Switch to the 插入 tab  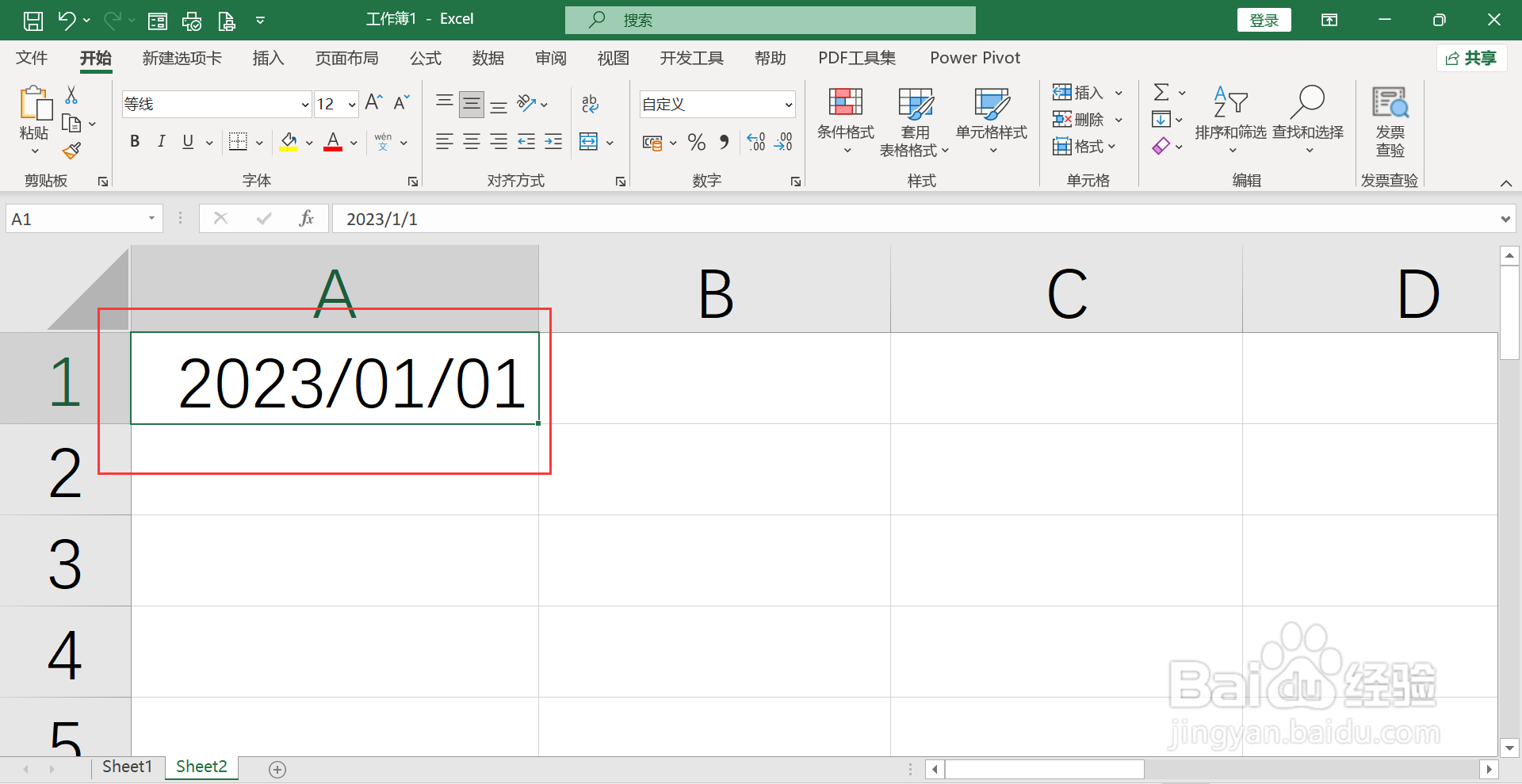pyautogui.click(x=268, y=58)
